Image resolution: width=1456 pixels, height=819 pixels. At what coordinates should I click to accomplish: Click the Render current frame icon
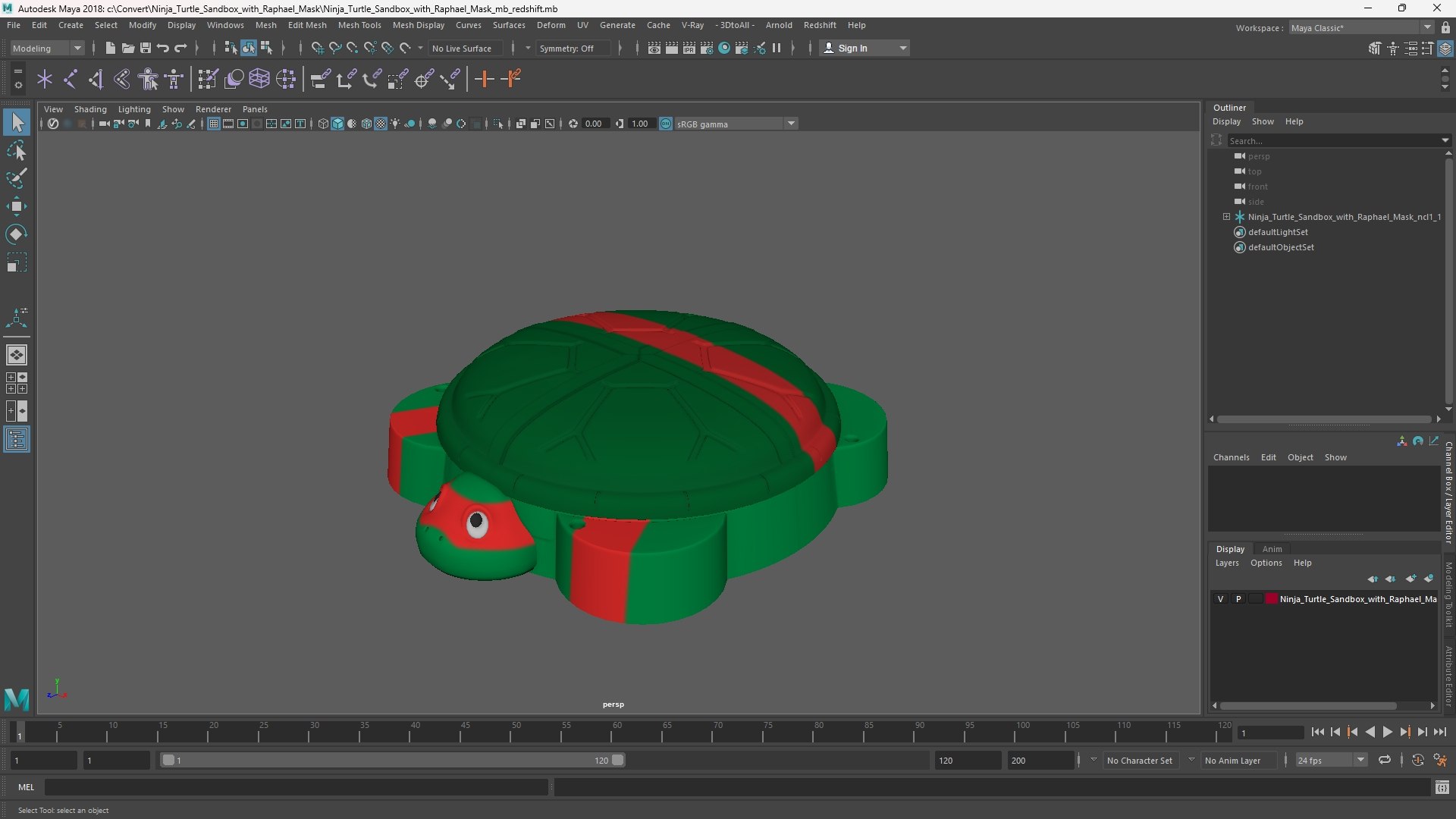click(x=671, y=48)
